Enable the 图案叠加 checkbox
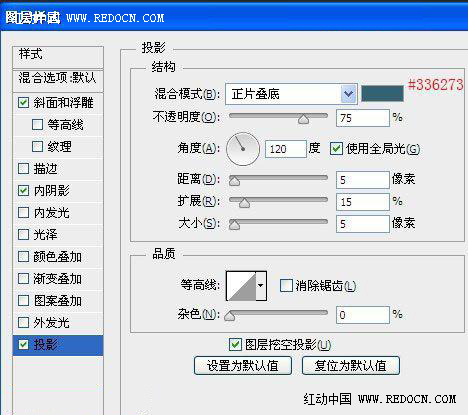Screen dimensions: 468x415 (23, 301)
